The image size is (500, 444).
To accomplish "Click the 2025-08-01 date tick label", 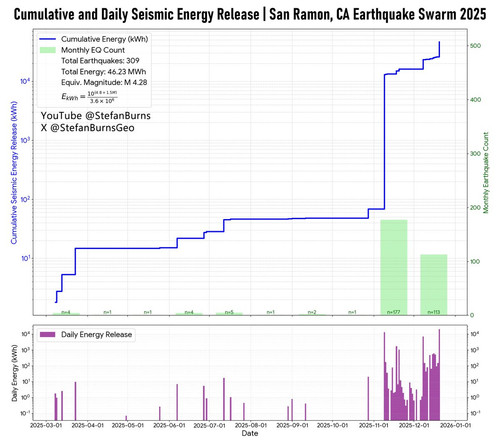I will (x=251, y=426).
